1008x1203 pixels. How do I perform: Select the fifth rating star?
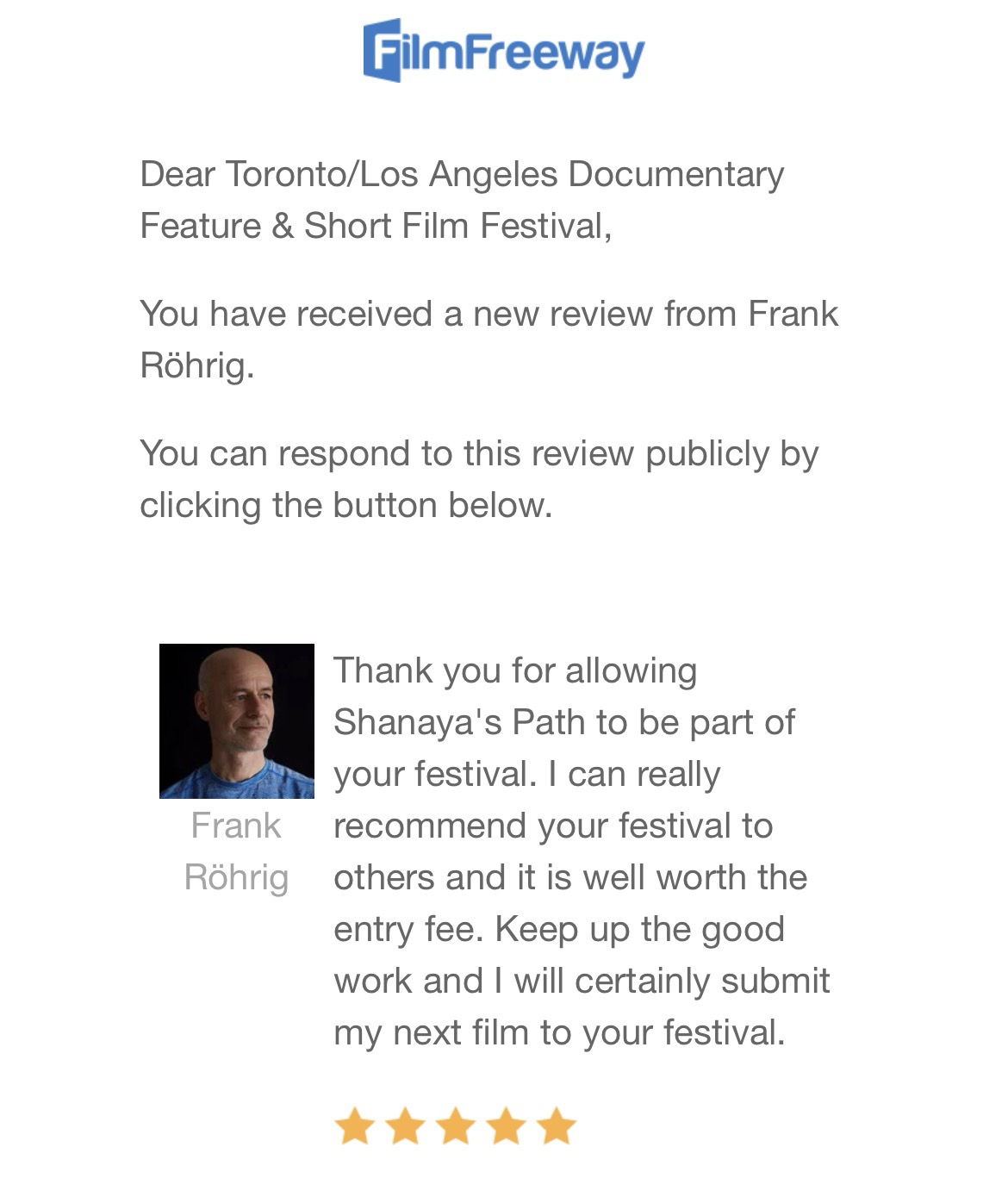coord(557,1126)
